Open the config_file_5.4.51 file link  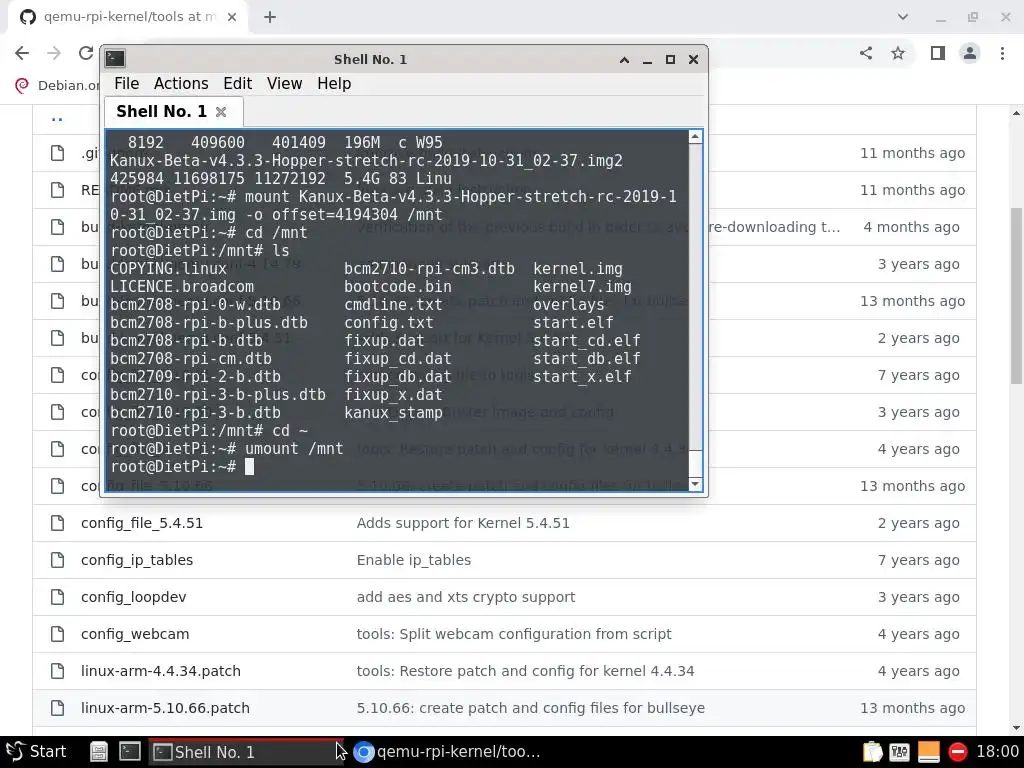coord(142,523)
